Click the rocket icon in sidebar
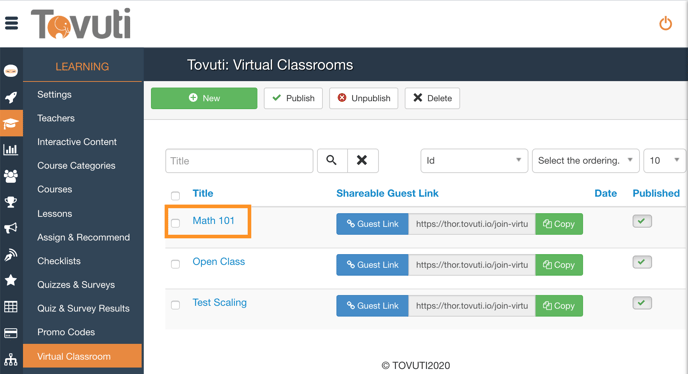Screen dimensions: 688x374 click(11, 97)
